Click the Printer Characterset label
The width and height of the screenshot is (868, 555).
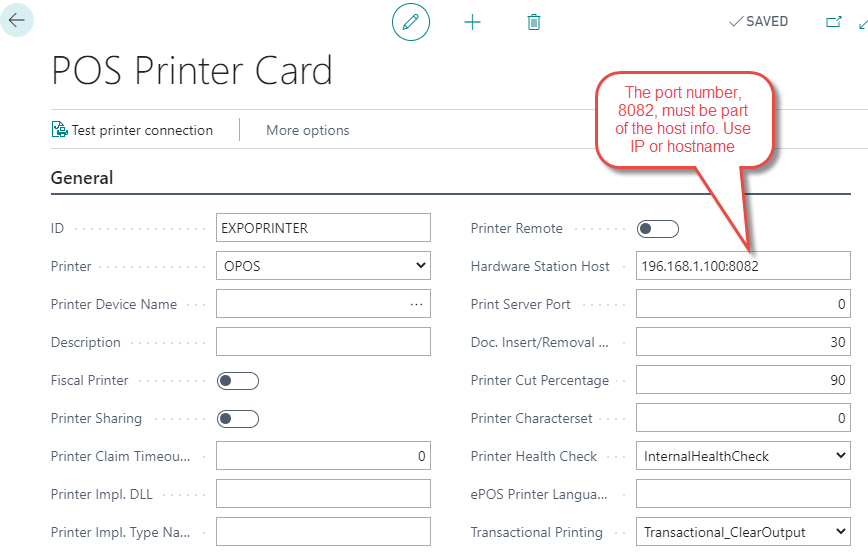(531, 418)
